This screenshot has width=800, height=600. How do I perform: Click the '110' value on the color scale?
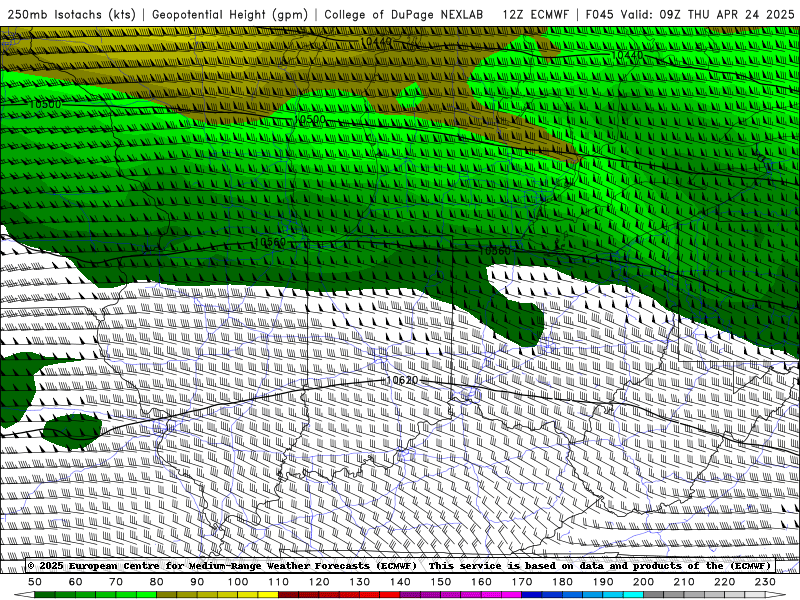tap(279, 582)
